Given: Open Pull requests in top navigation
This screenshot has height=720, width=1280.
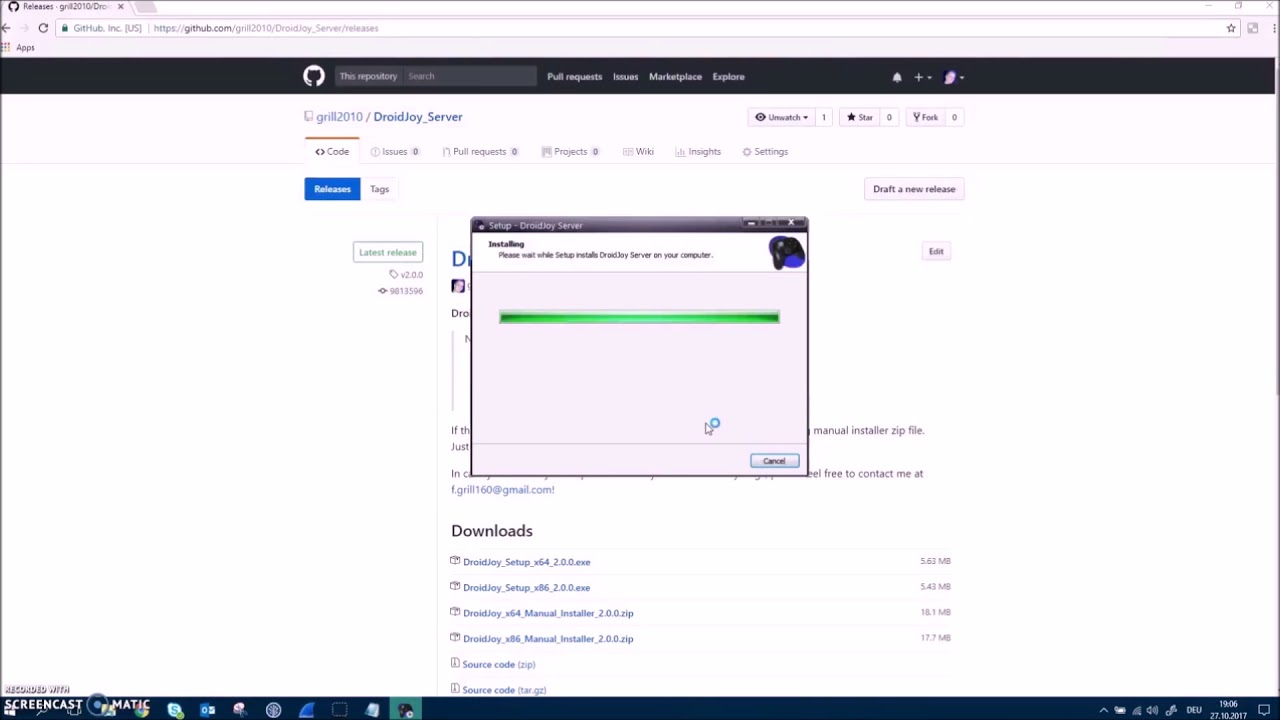Looking at the screenshot, I should [574, 77].
